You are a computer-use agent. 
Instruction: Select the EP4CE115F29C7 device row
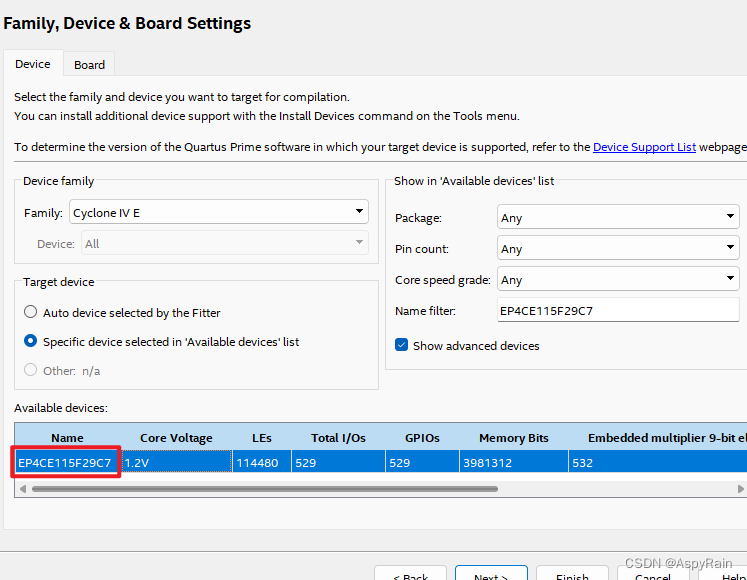pyautogui.click(x=381, y=462)
